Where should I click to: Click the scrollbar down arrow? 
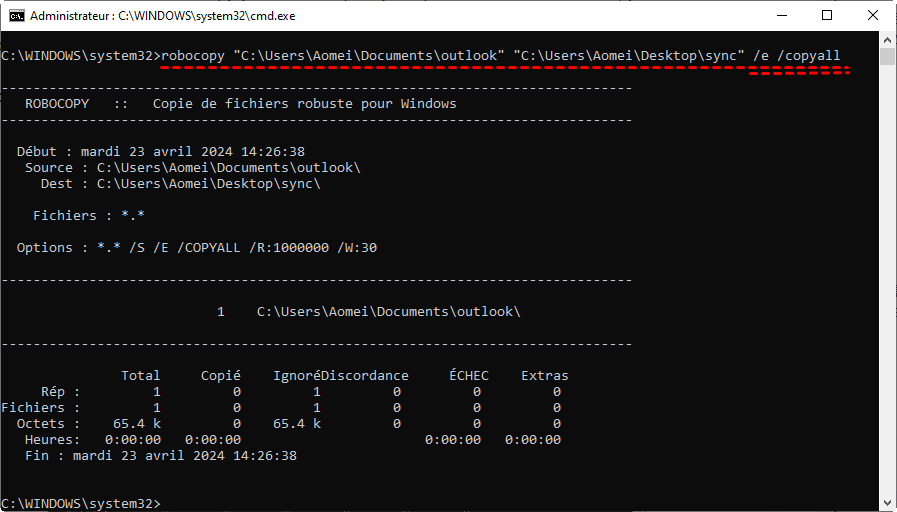[x=887, y=503]
